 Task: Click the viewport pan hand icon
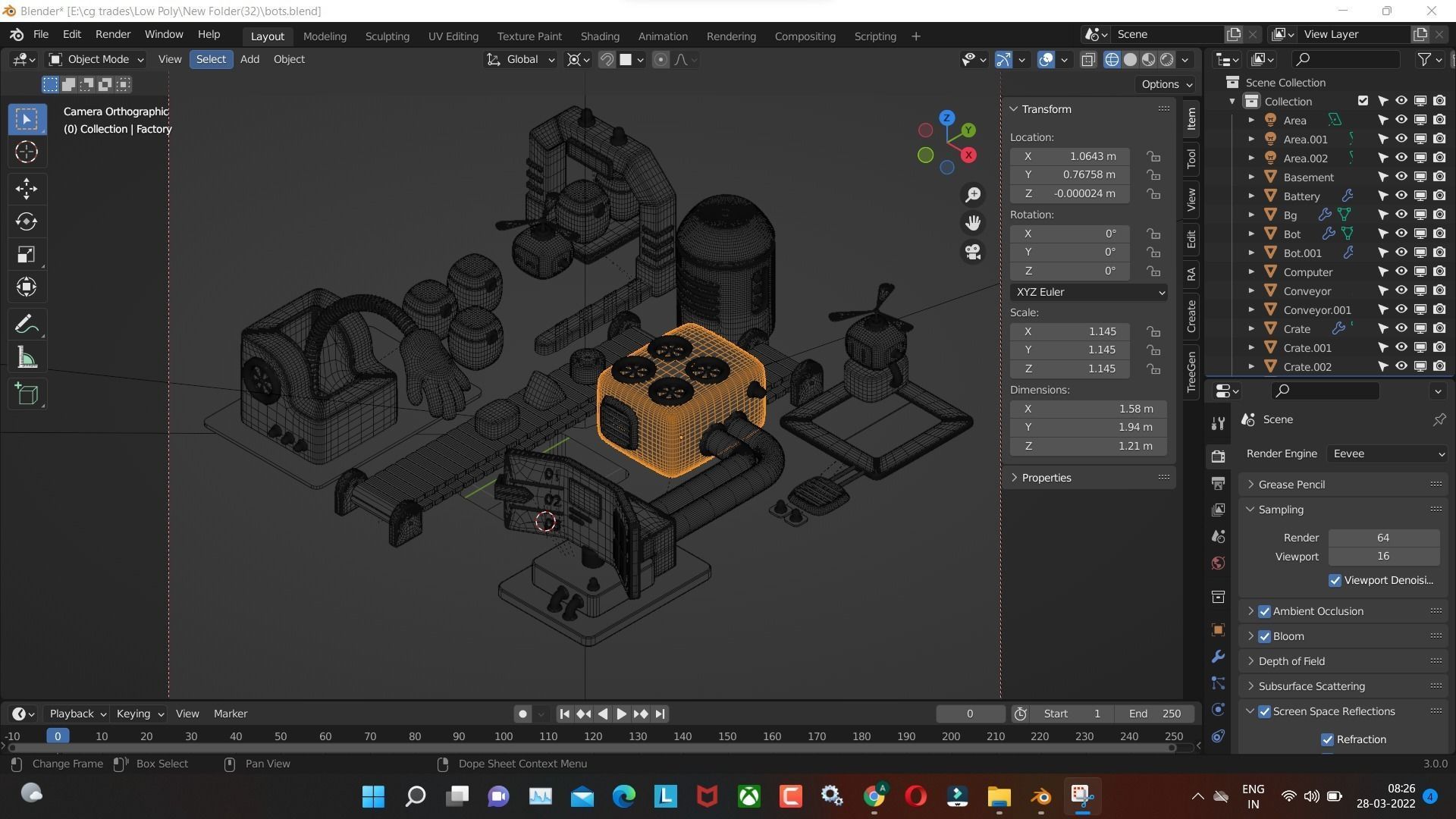click(973, 223)
